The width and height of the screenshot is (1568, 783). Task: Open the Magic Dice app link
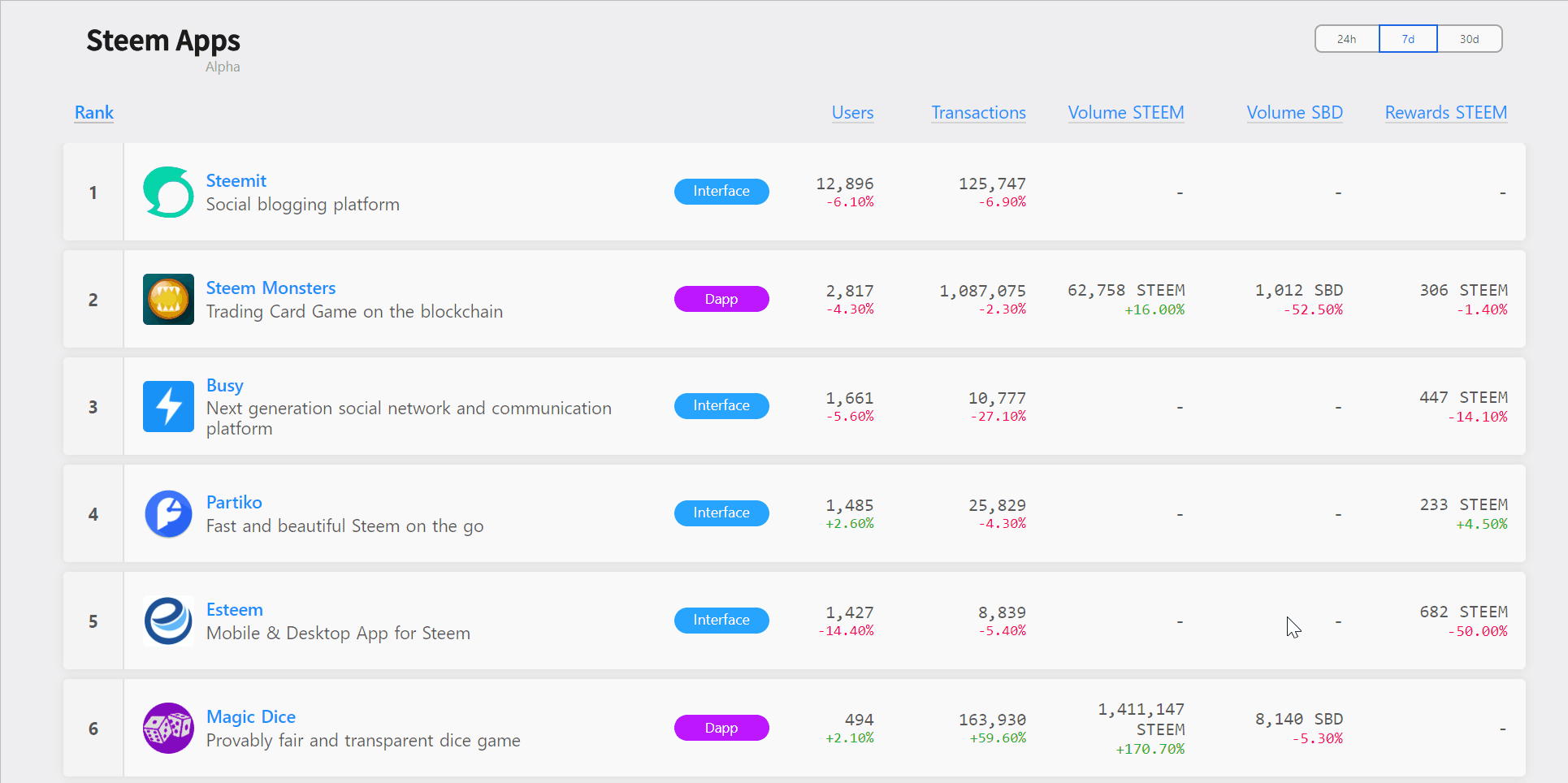coord(250,717)
